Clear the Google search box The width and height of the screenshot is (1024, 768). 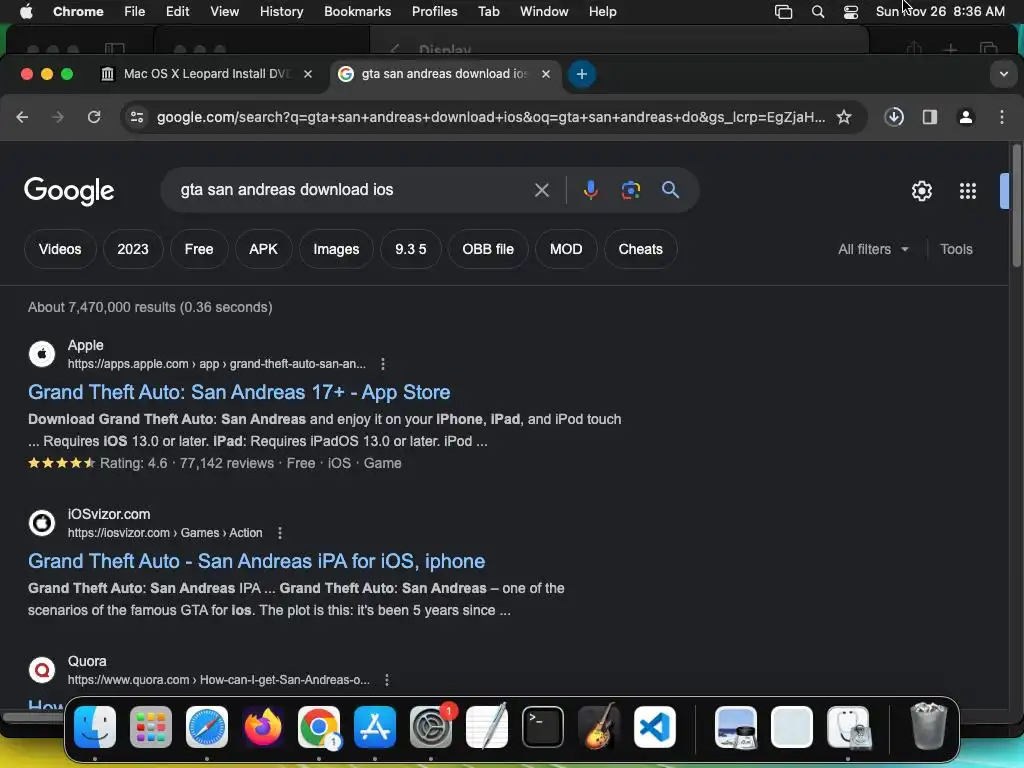click(x=541, y=190)
